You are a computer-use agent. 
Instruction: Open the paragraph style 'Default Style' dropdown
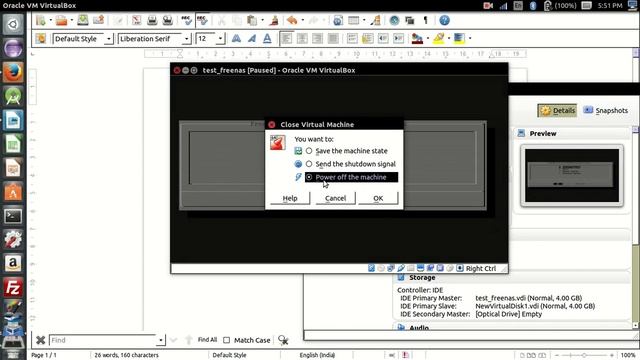click(x=109, y=39)
